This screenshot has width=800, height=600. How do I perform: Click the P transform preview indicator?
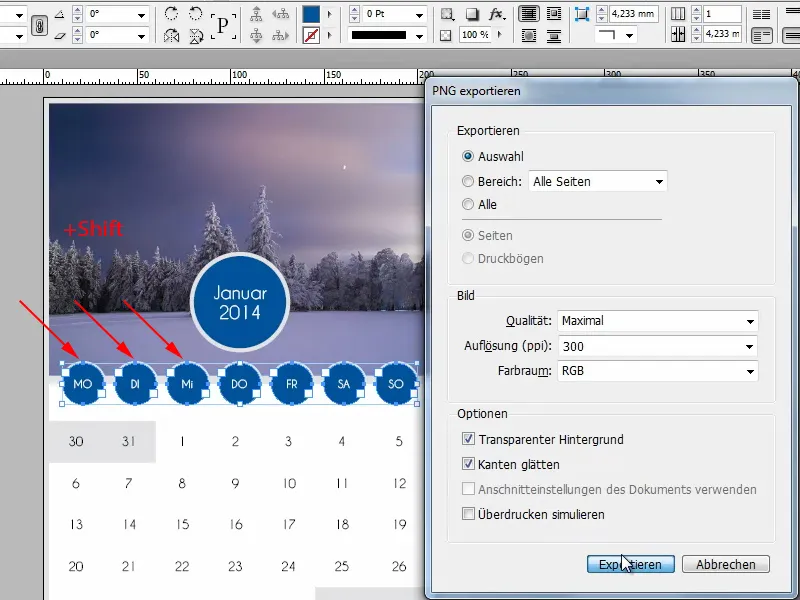pyautogui.click(x=223, y=25)
